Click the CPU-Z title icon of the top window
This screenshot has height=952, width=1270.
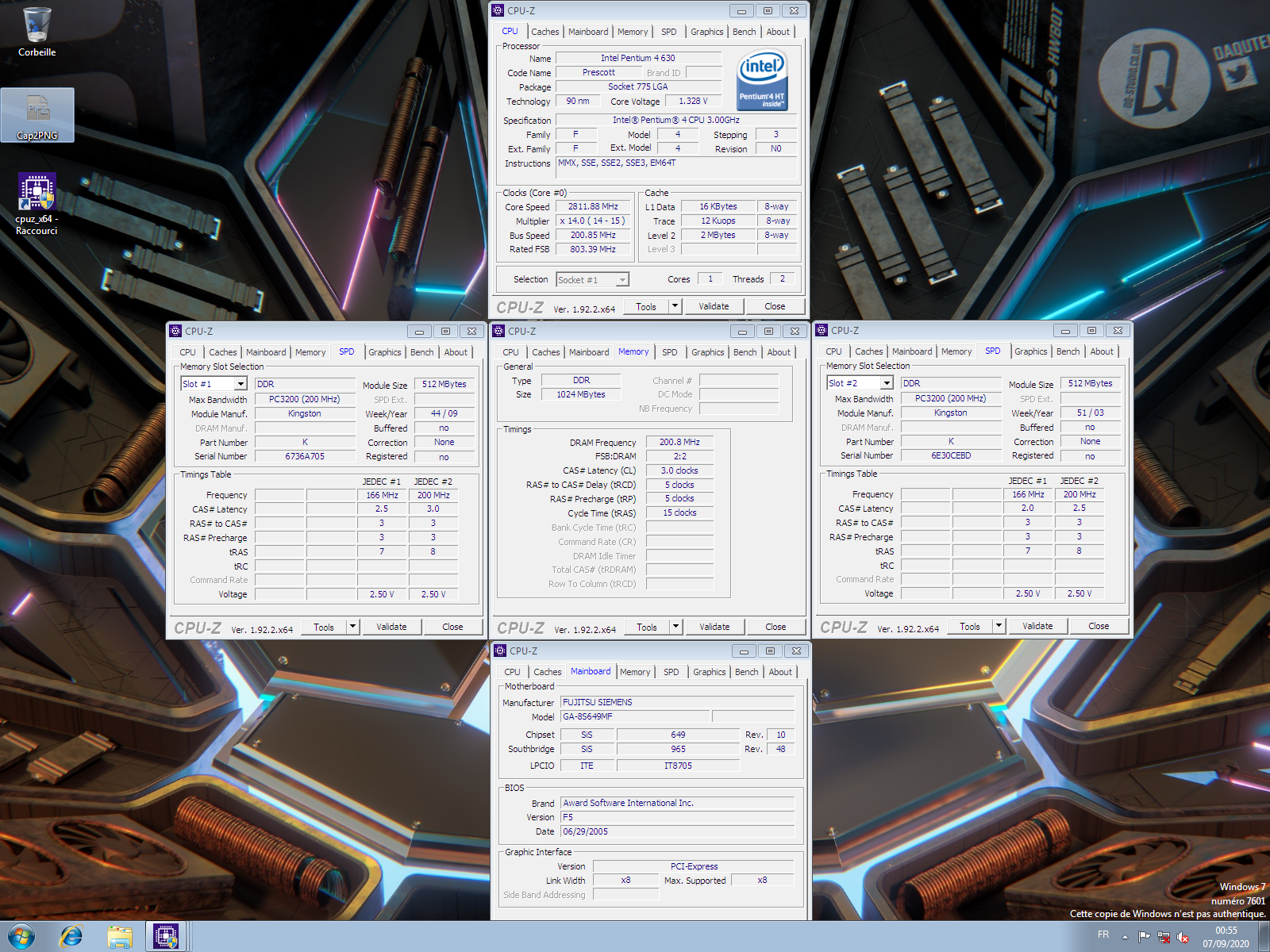[x=498, y=10]
